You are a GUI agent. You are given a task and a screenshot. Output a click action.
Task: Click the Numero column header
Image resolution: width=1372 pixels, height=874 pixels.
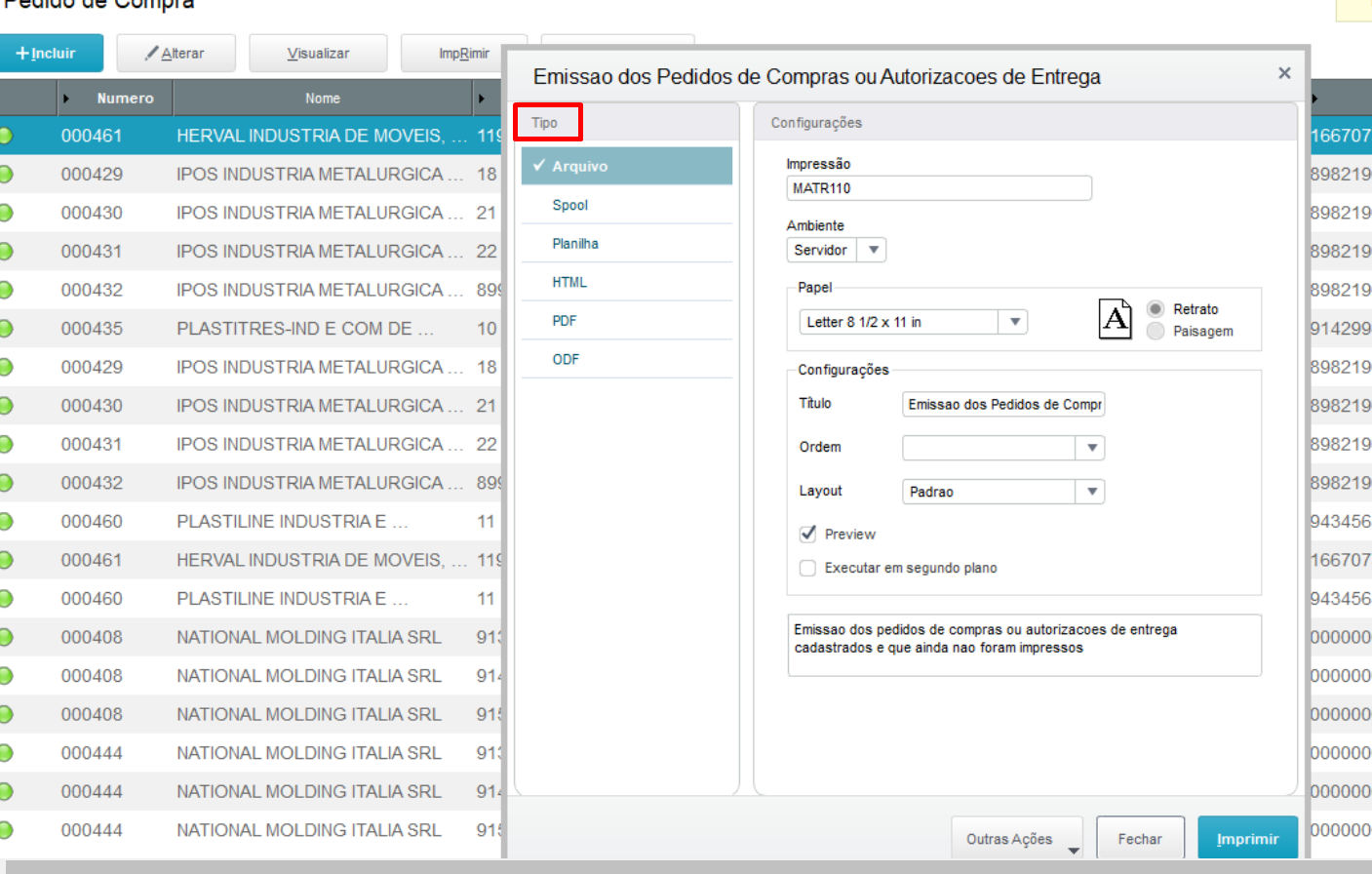pyautogui.click(x=126, y=99)
